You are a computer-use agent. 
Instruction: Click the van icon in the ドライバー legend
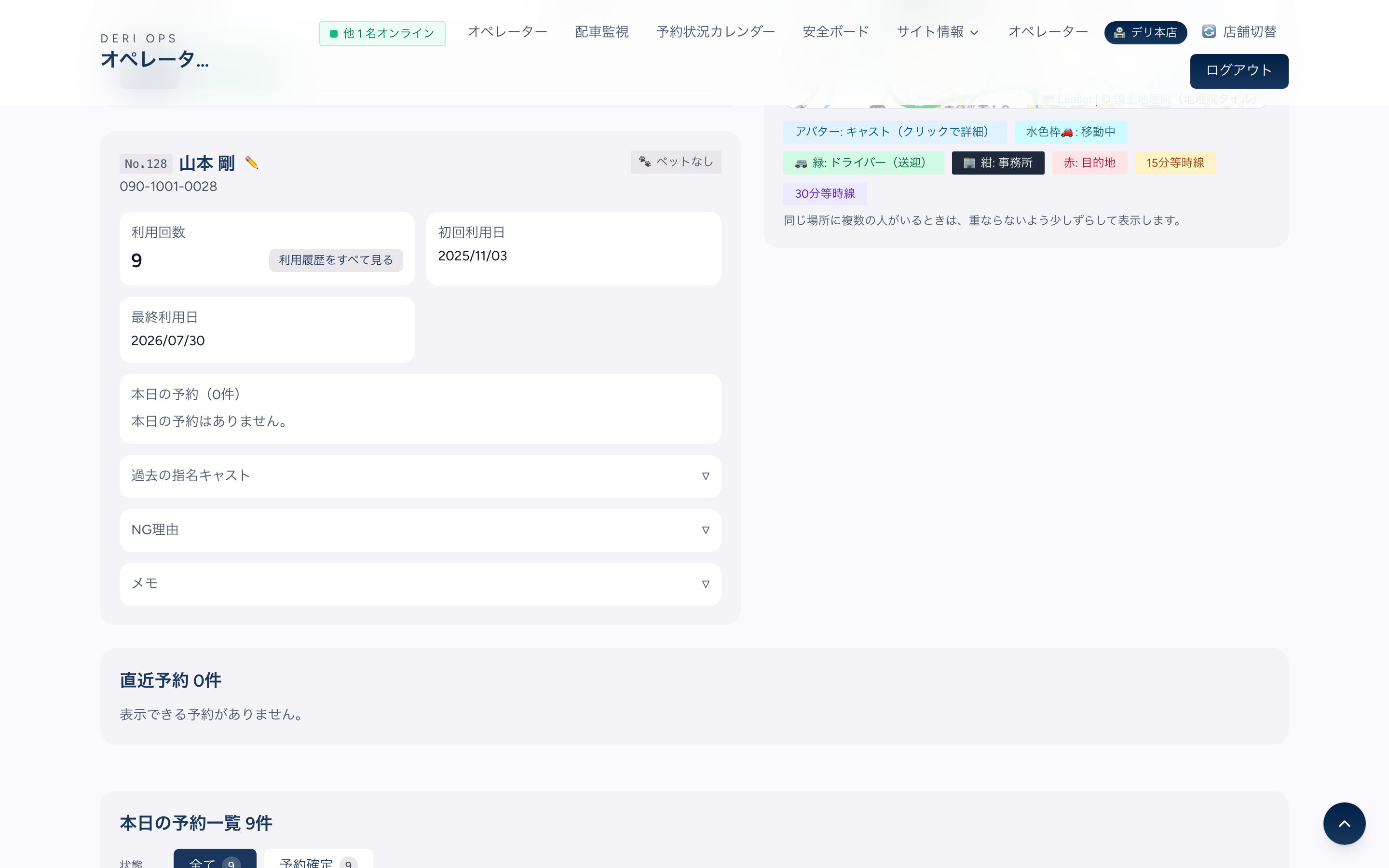coord(801,163)
